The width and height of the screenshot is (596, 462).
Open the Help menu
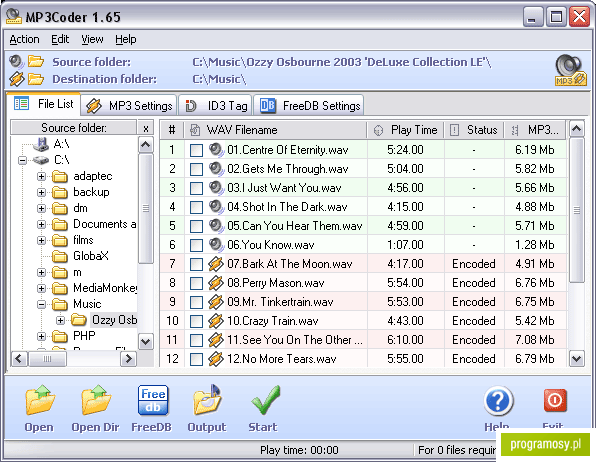126,40
